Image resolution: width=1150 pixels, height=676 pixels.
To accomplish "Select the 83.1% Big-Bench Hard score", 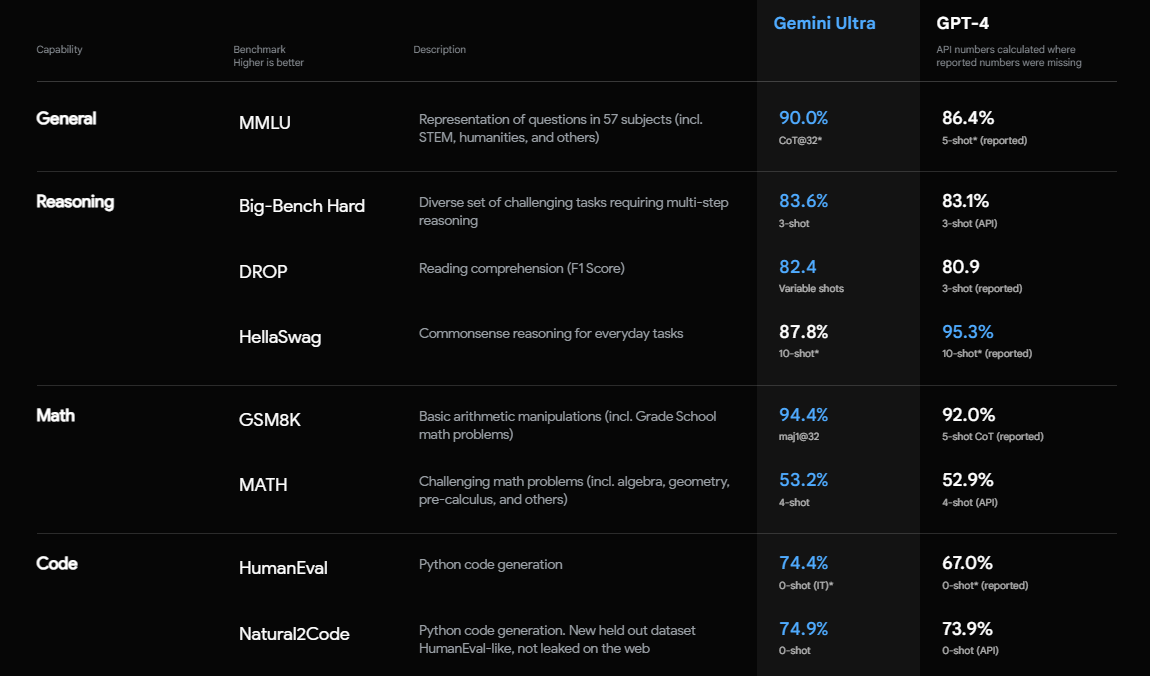I will click(x=965, y=201).
